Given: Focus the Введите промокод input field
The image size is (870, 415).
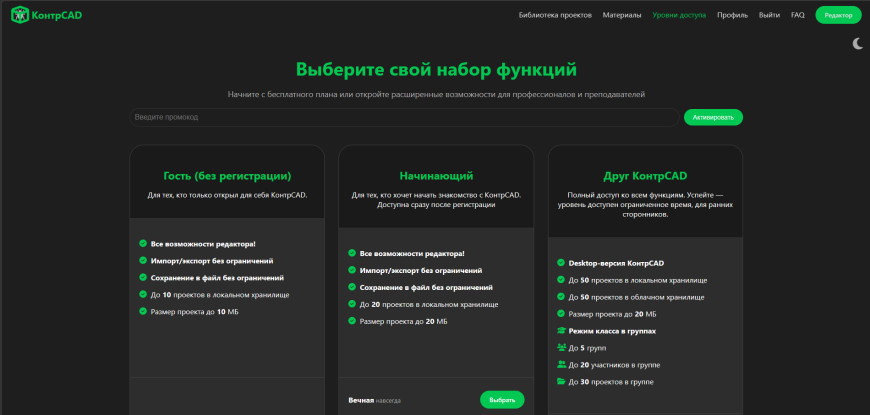Looking at the screenshot, I should click(404, 117).
